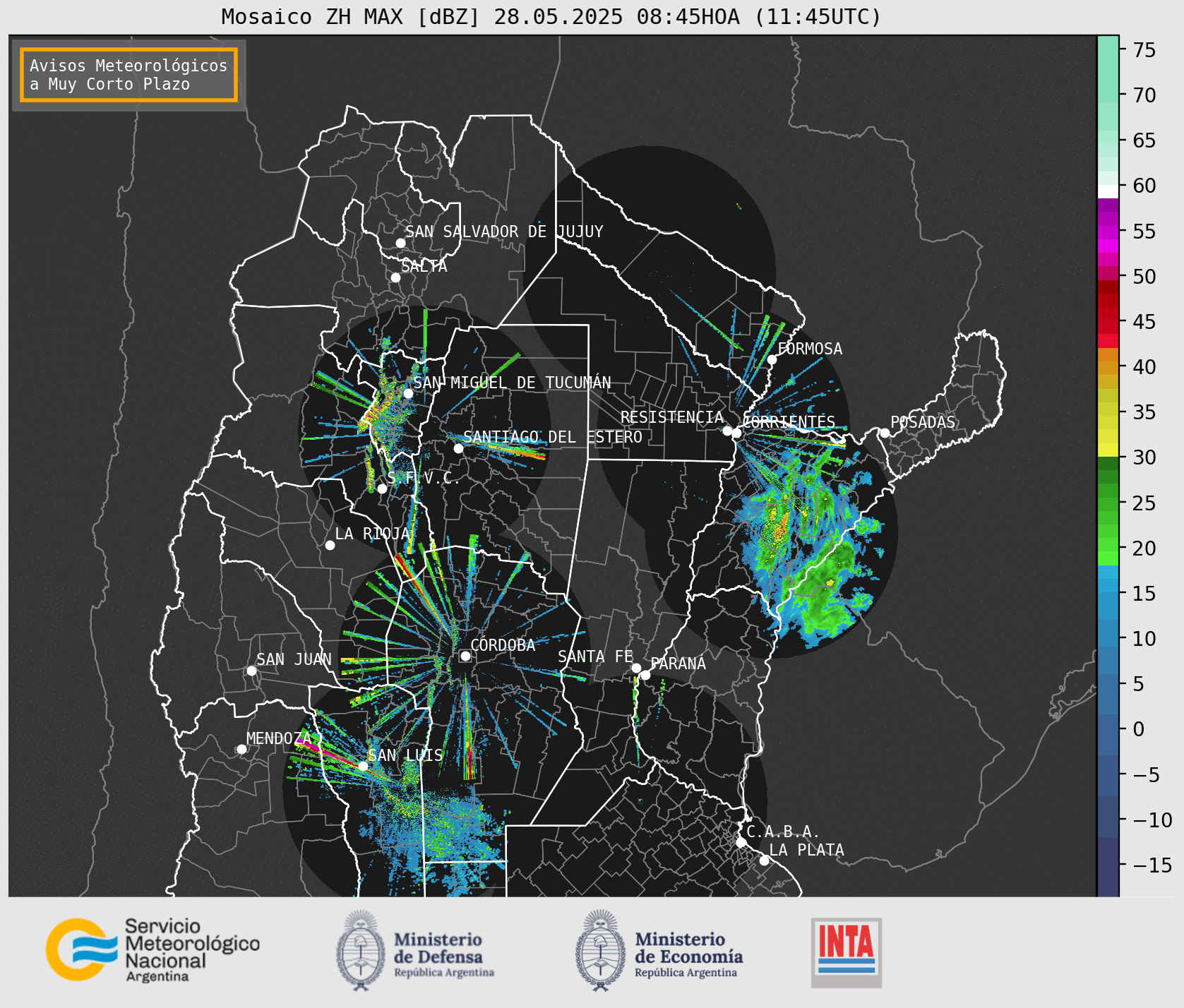Click the SANTIAGO DEL ESTERO label

coord(553,437)
